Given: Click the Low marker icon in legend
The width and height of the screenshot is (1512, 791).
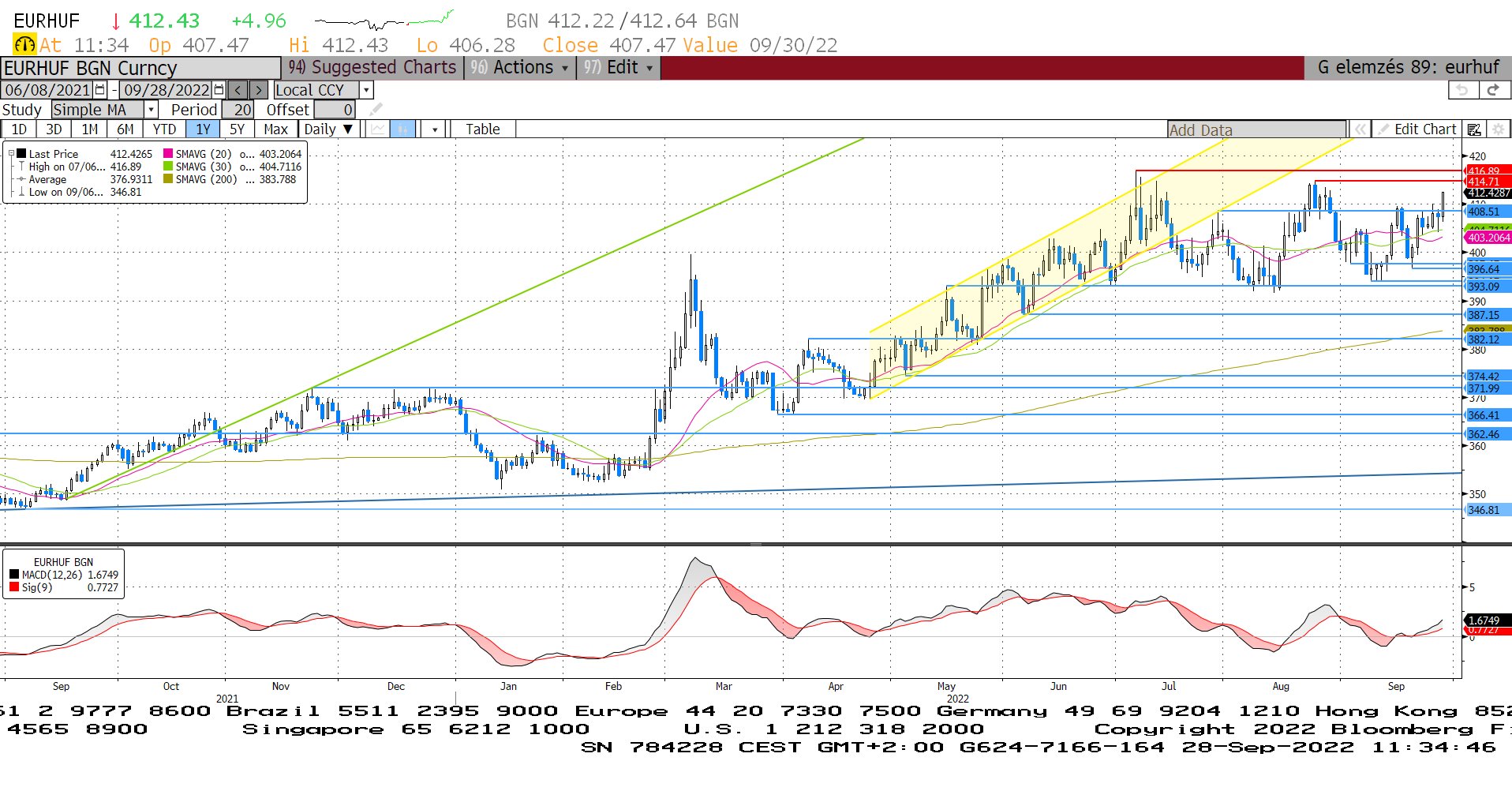Looking at the screenshot, I should click(x=22, y=192).
